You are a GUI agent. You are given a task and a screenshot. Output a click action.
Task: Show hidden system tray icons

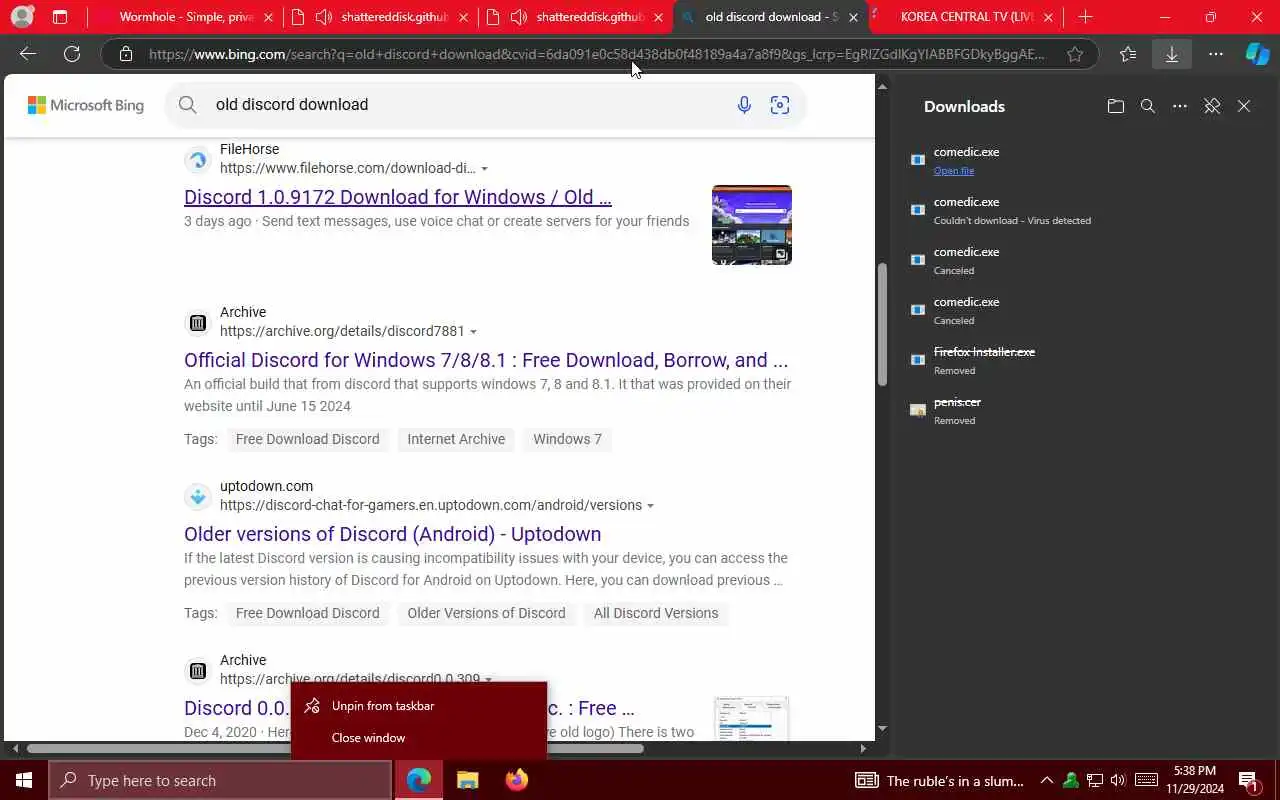[x=1046, y=781]
